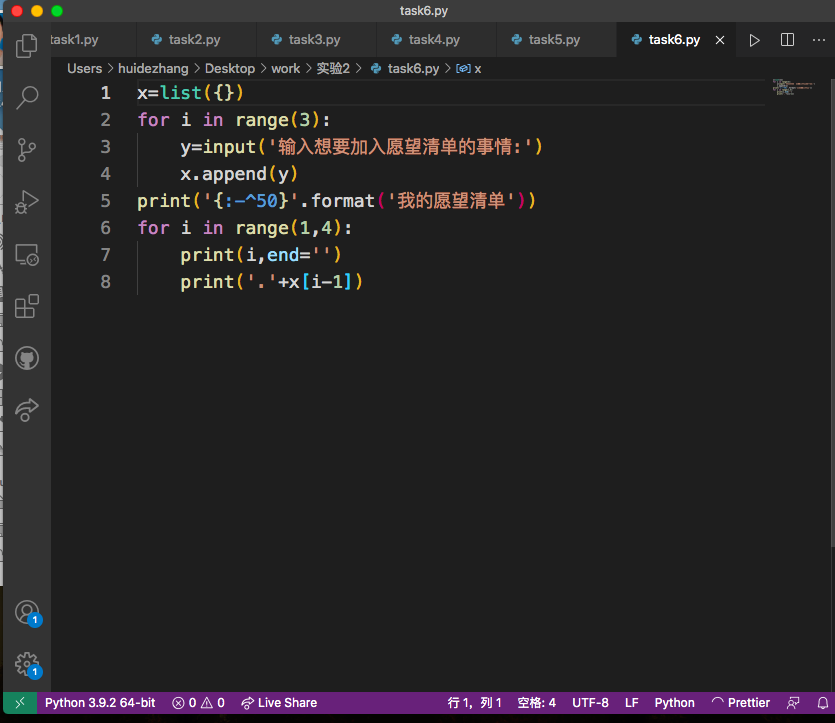Open the Explorer view in the activity bar
This screenshot has height=723, width=835.
27,46
